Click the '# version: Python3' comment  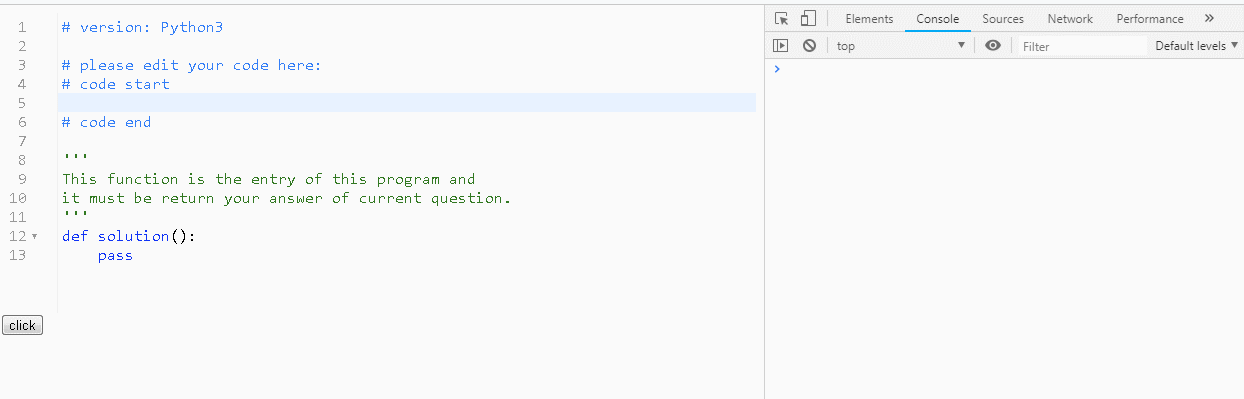(x=142, y=27)
